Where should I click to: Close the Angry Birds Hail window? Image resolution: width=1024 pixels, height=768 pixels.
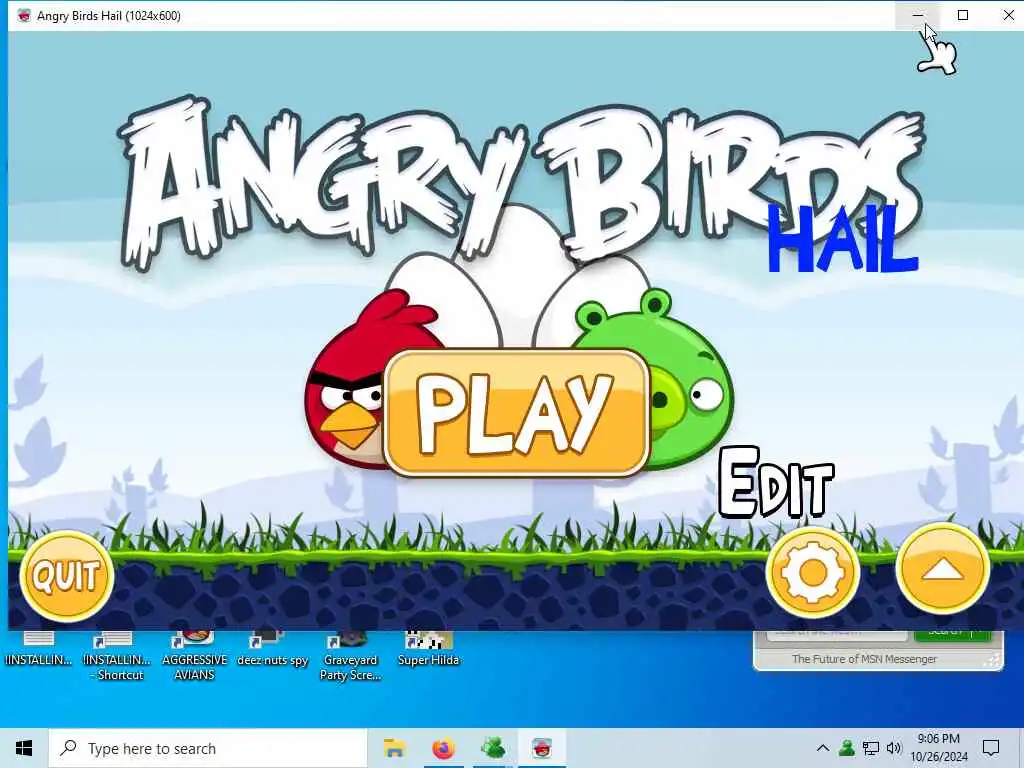tap(1008, 15)
